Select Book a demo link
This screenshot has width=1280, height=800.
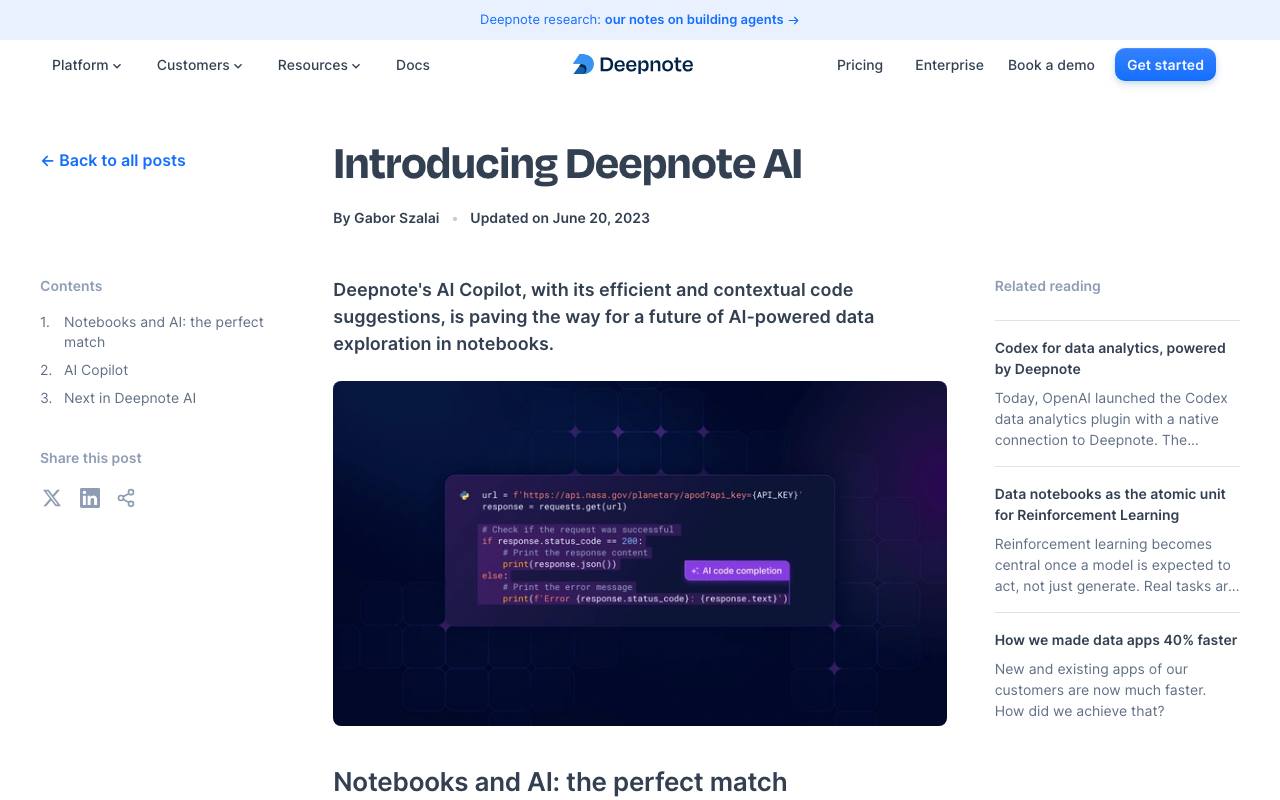click(x=1051, y=65)
